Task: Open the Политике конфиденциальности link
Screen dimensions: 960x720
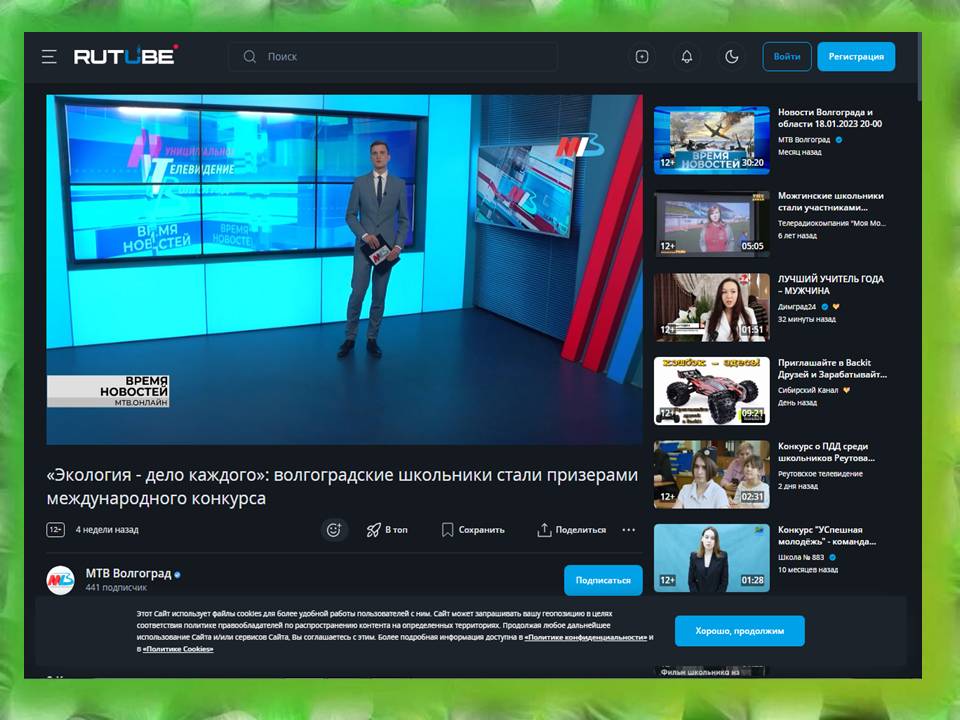Action: click(x=586, y=637)
